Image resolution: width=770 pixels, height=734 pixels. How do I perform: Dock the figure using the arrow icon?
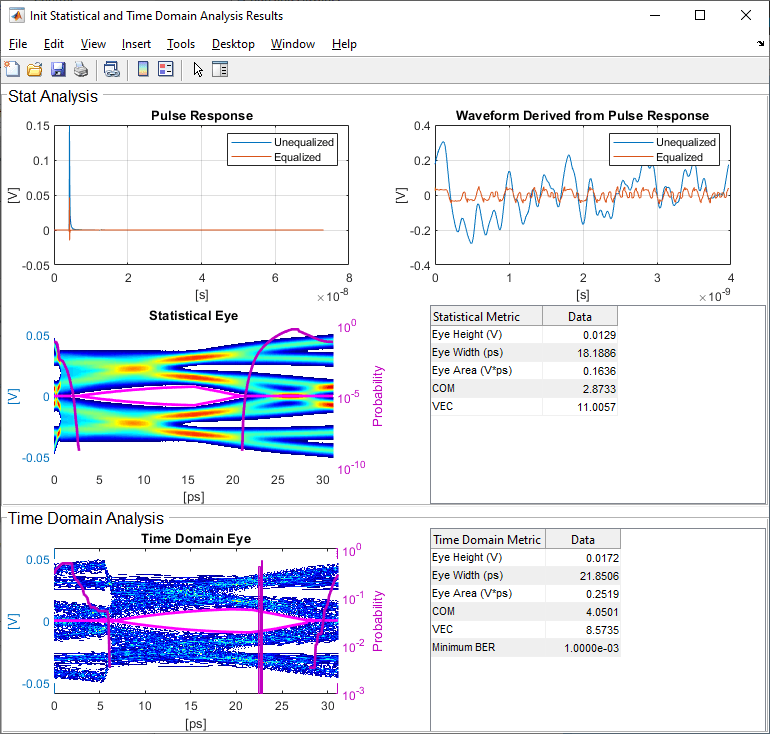pyautogui.click(x=760, y=45)
